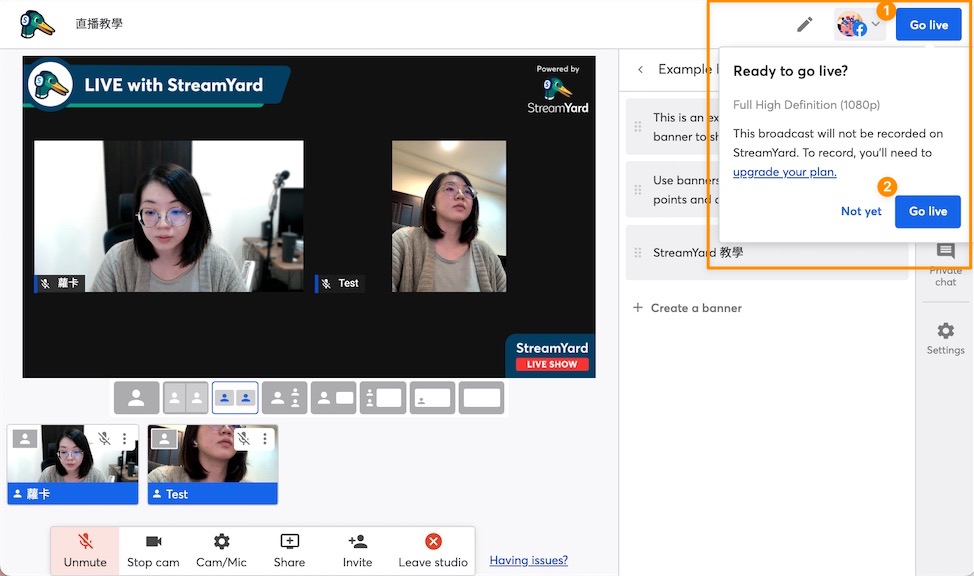Solo layout icon on 蘿卡 thumbnail
Image resolution: width=974 pixels, height=576 pixels.
(x=25, y=439)
